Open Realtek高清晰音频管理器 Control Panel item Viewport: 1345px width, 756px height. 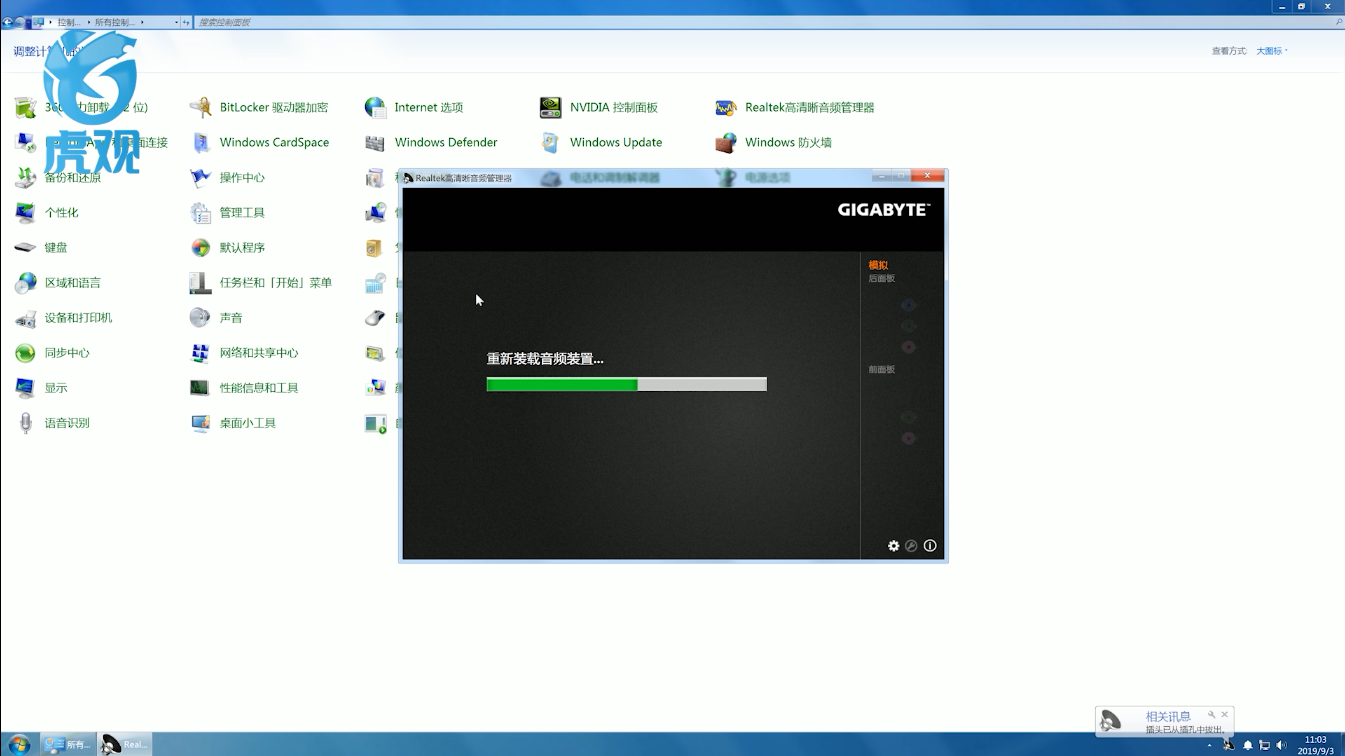click(795, 107)
